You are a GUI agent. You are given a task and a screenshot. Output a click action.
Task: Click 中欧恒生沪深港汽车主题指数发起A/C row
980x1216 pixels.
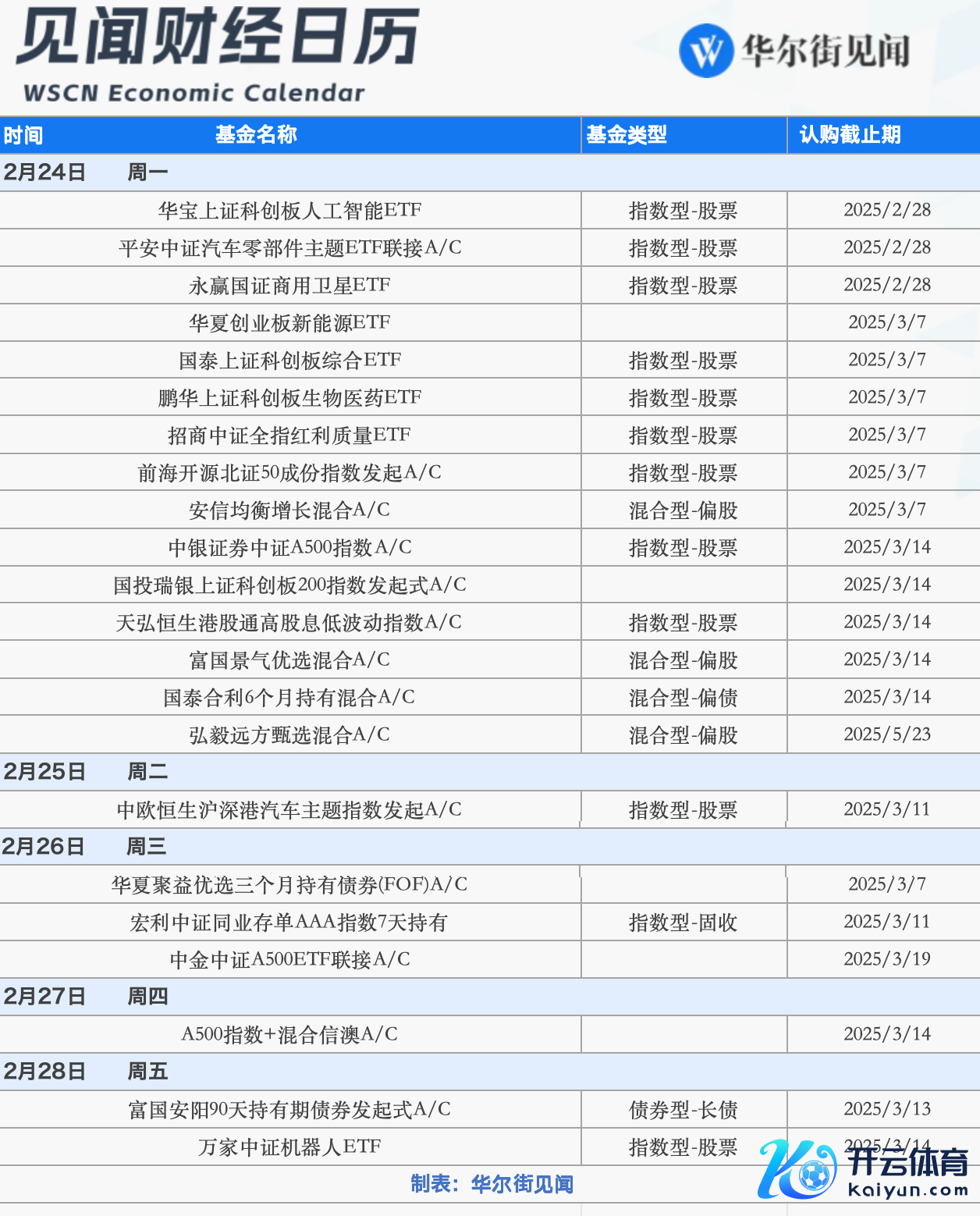[289, 810]
